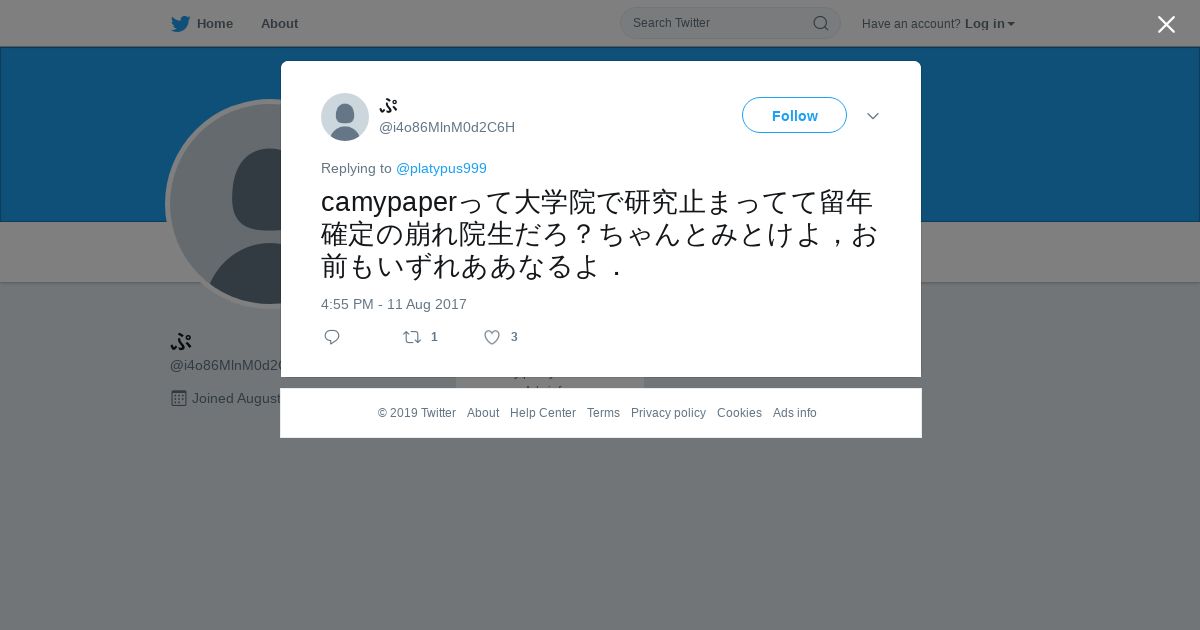Open the @platypus999 mention link
Viewport: 1200px width, 630px height.
[x=441, y=168]
